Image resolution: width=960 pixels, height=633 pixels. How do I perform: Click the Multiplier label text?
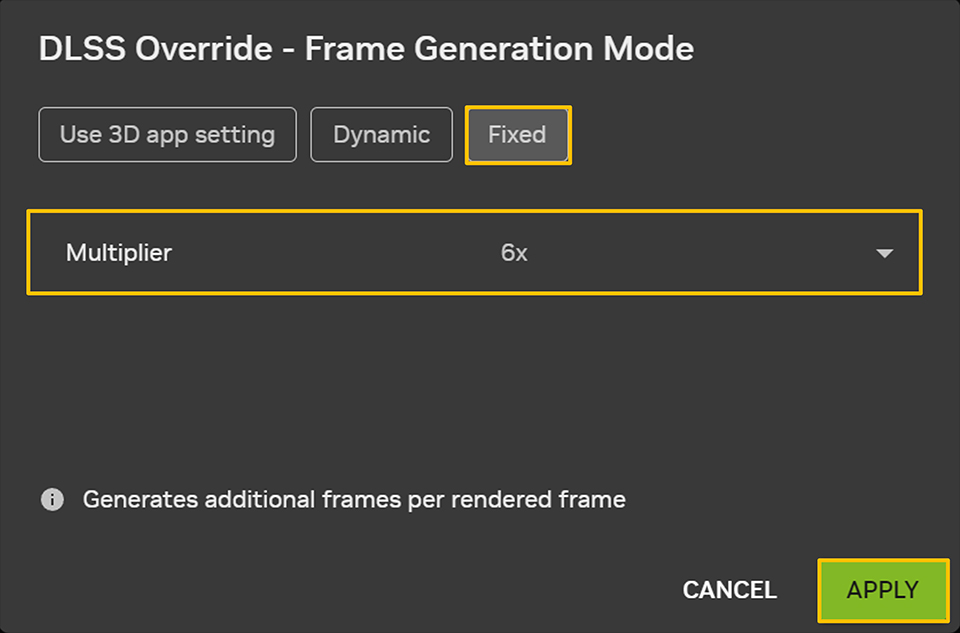coord(119,253)
